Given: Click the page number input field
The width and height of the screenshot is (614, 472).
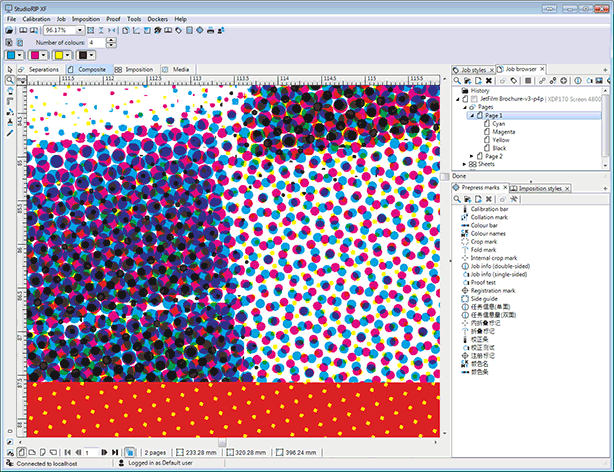Looking at the screenshot, I should pos(91,452).
